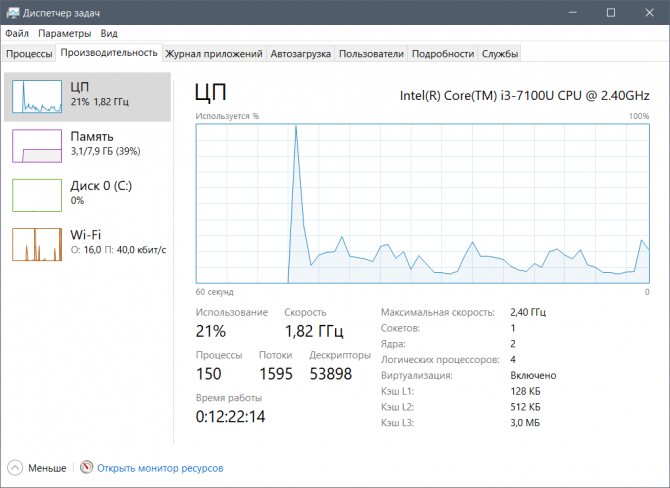The width and height of the screenshot is (670, 488).
Task: Click the main CPU usage graph
Action: pos(423,203)
